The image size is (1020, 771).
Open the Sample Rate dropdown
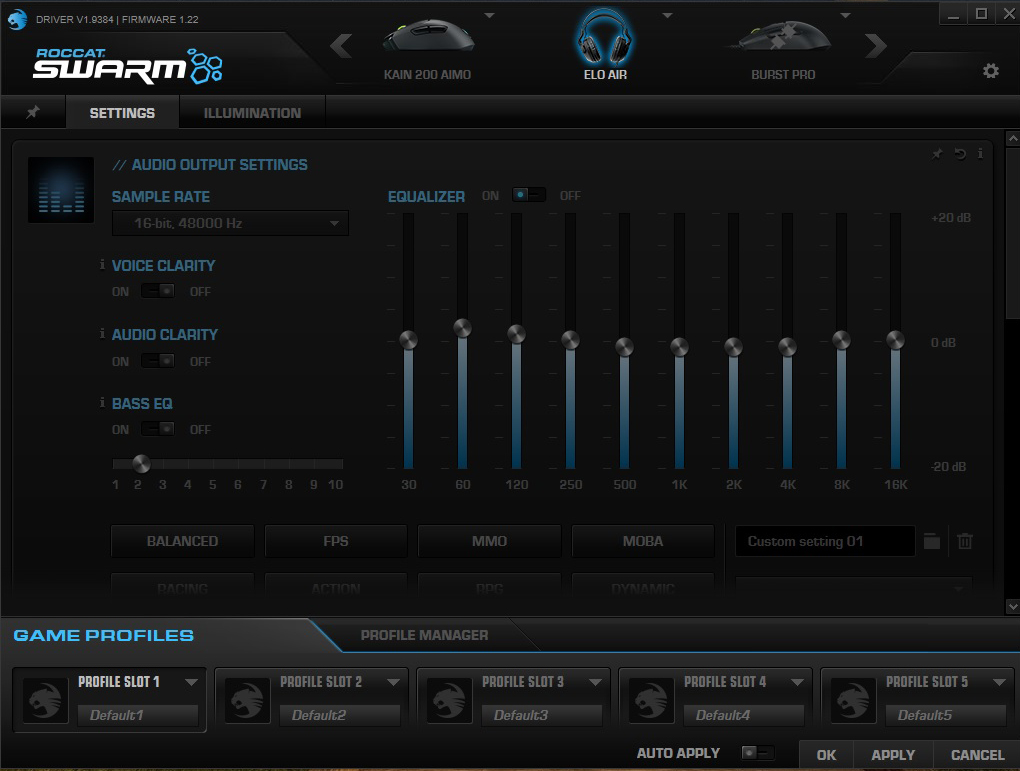(230, 223)
